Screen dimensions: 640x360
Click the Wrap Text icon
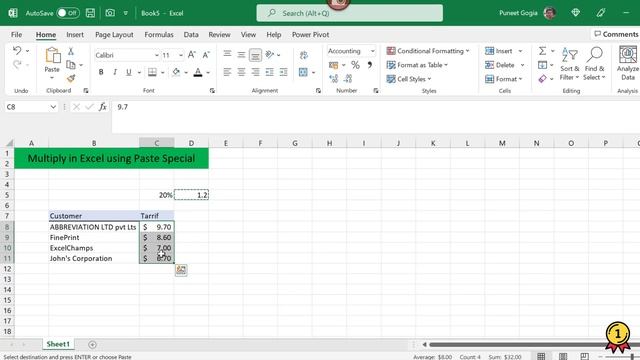(304, 55)
